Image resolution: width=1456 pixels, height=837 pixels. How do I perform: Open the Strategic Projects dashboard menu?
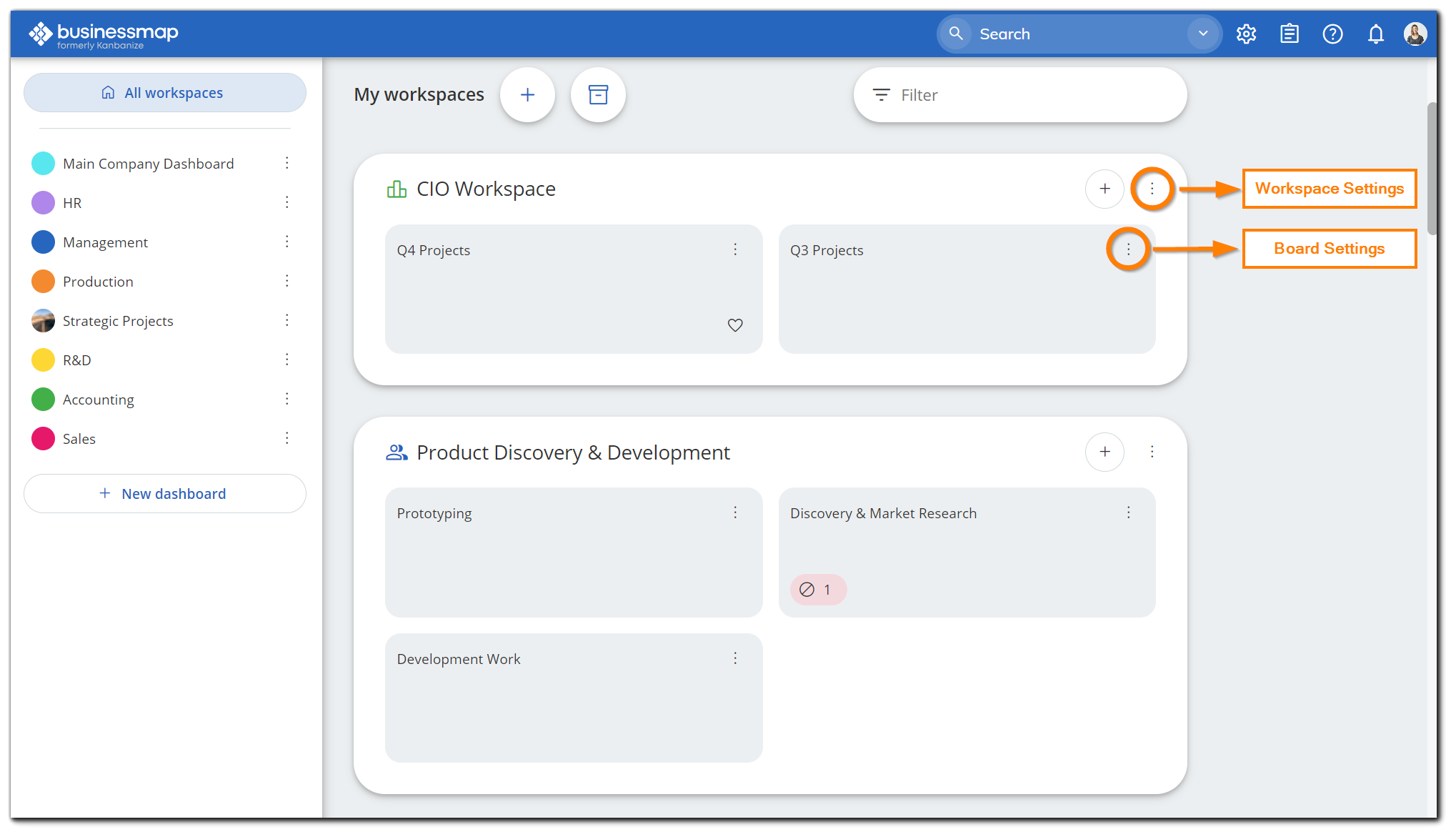[x=287, y=320]
